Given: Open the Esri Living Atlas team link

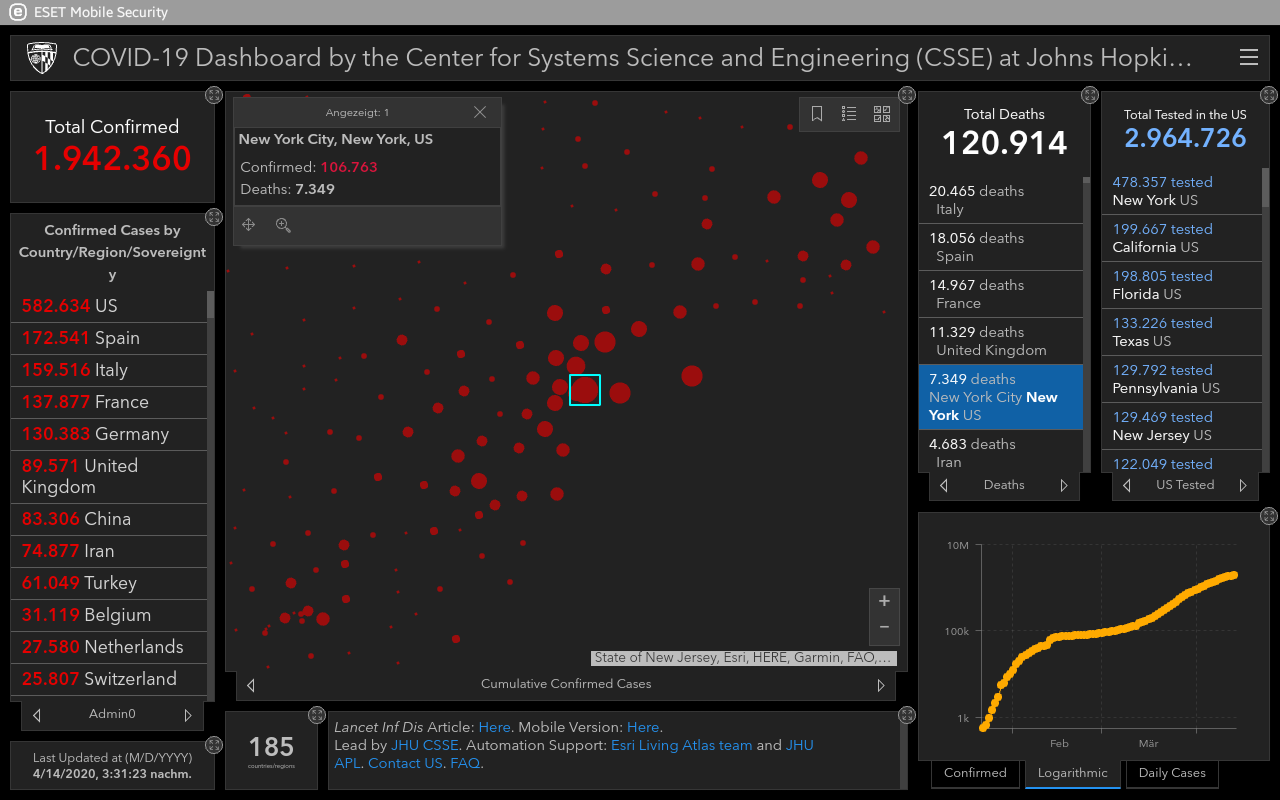Looking at the screenshot, I should [x=681, y=745].
